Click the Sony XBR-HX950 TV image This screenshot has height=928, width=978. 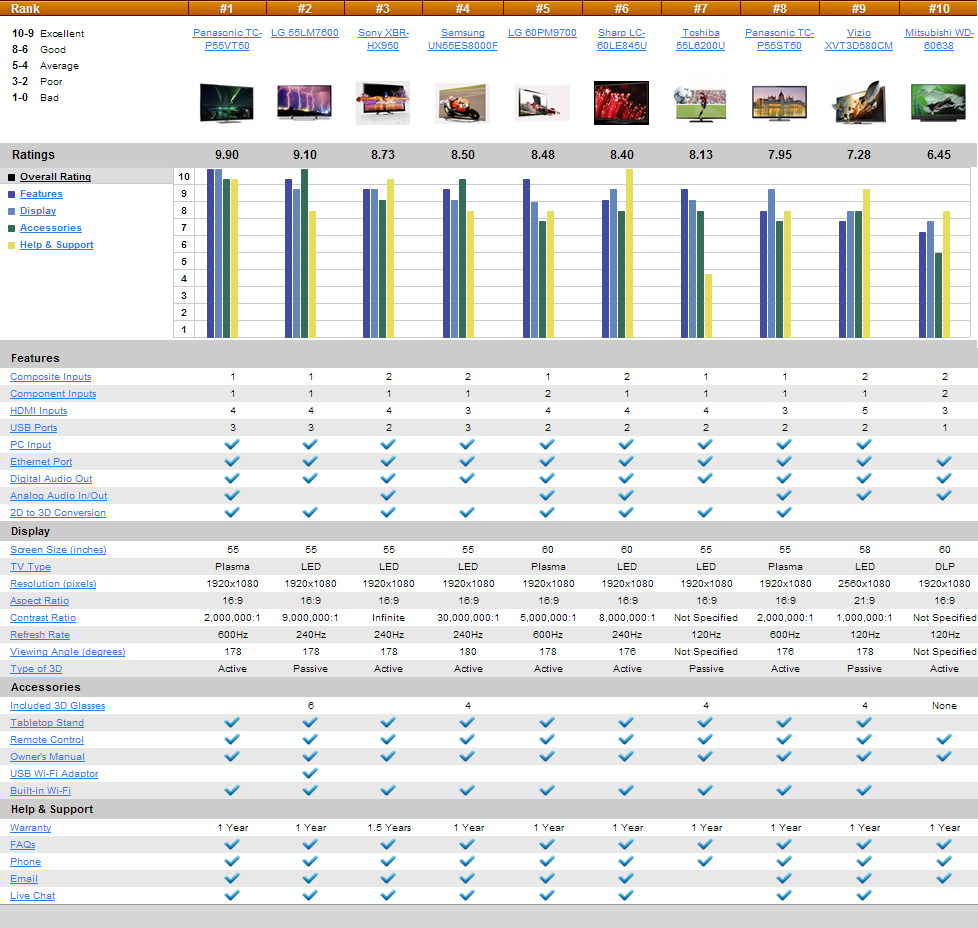coord(382,103)
